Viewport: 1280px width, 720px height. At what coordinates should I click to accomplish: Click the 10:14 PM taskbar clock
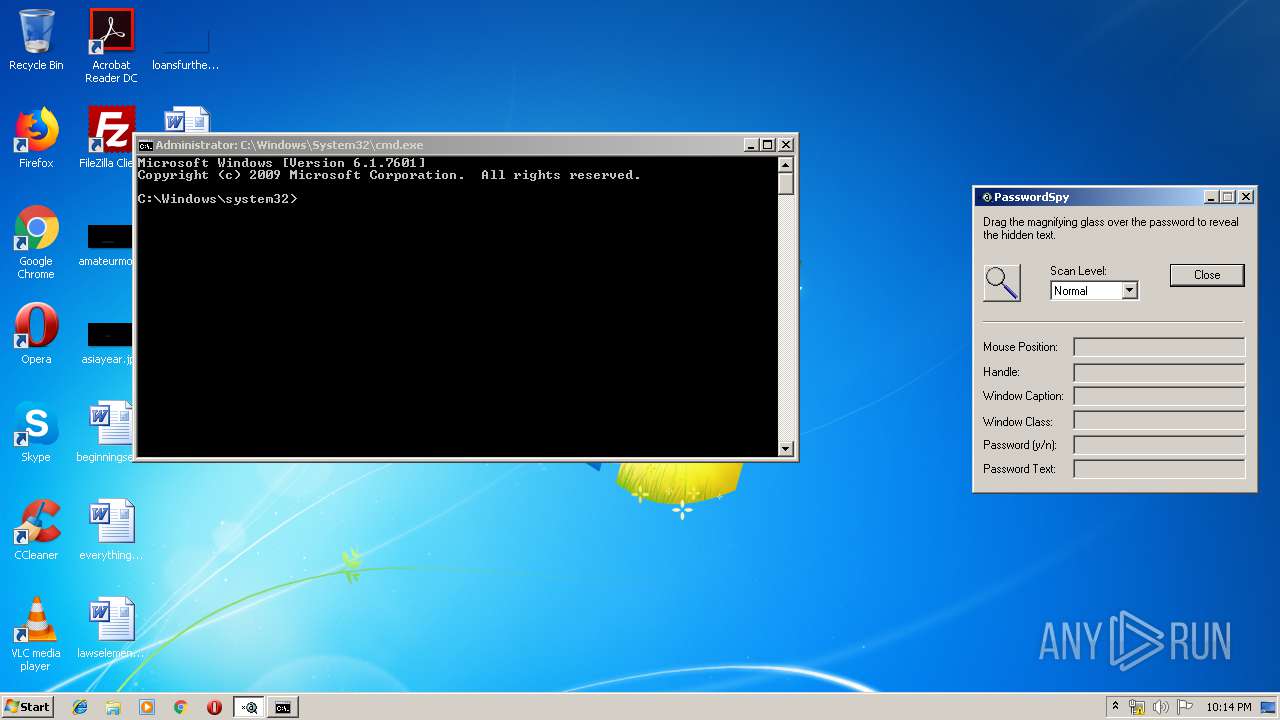point(1228,707)
